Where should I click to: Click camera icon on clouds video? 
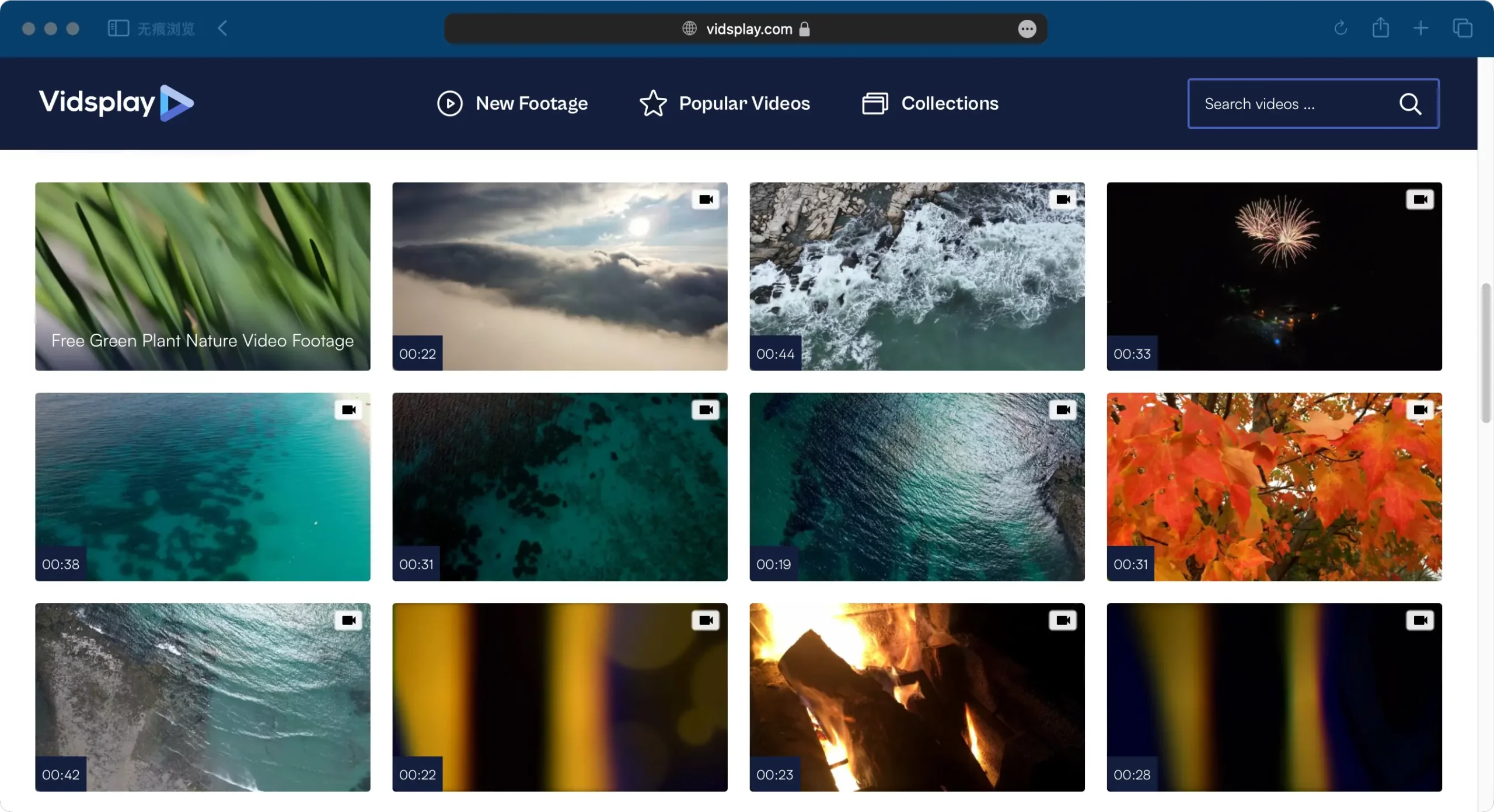click(x=706, y=199)
